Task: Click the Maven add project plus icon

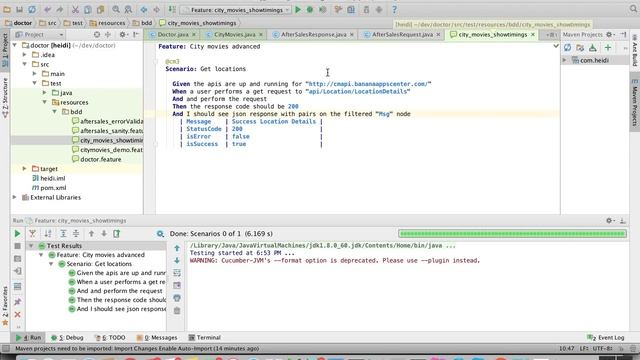Action: tap(608, 48)
